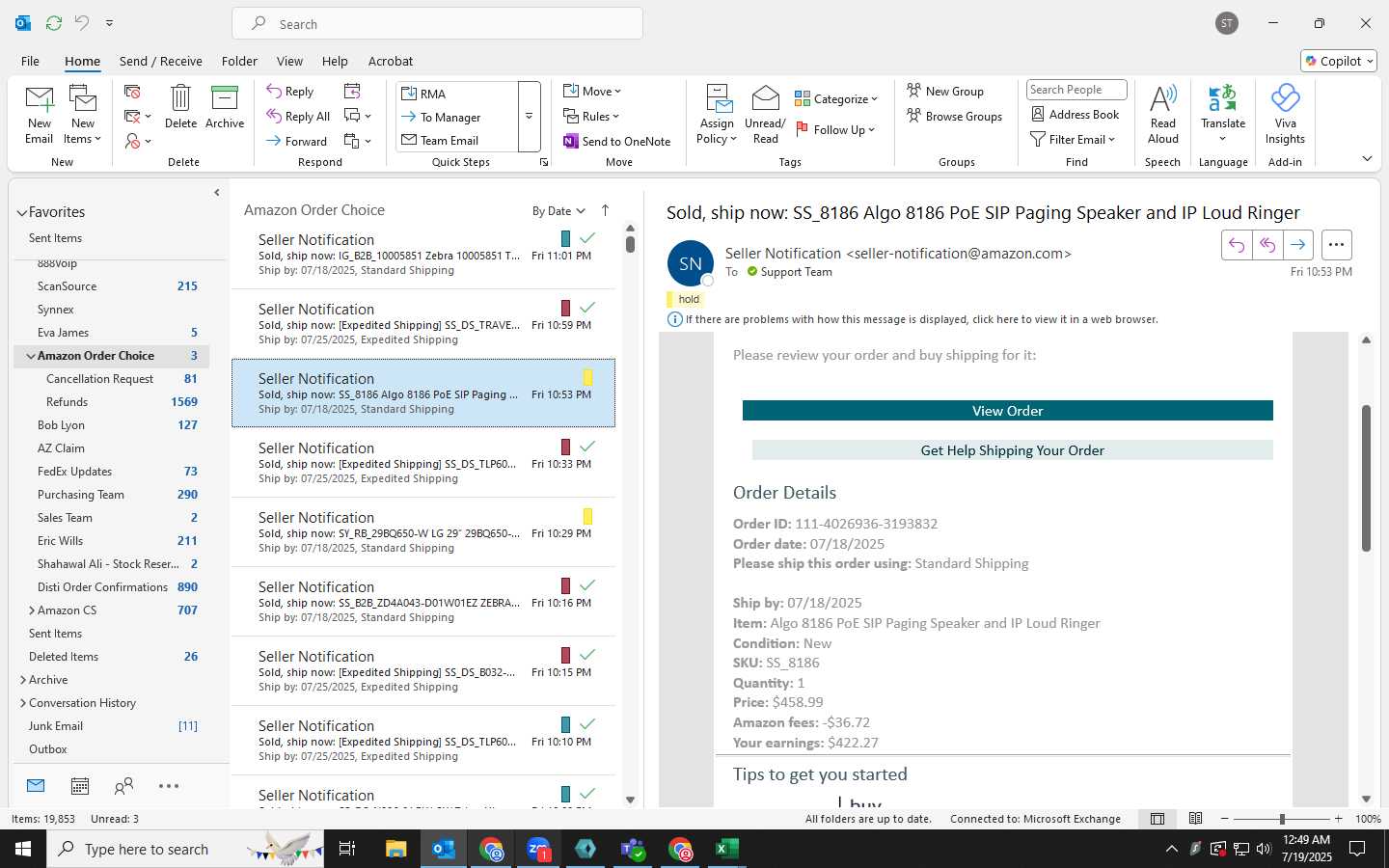Click the Search People input field
The width and height of the screenshot is (1389, 868).
1076,90
